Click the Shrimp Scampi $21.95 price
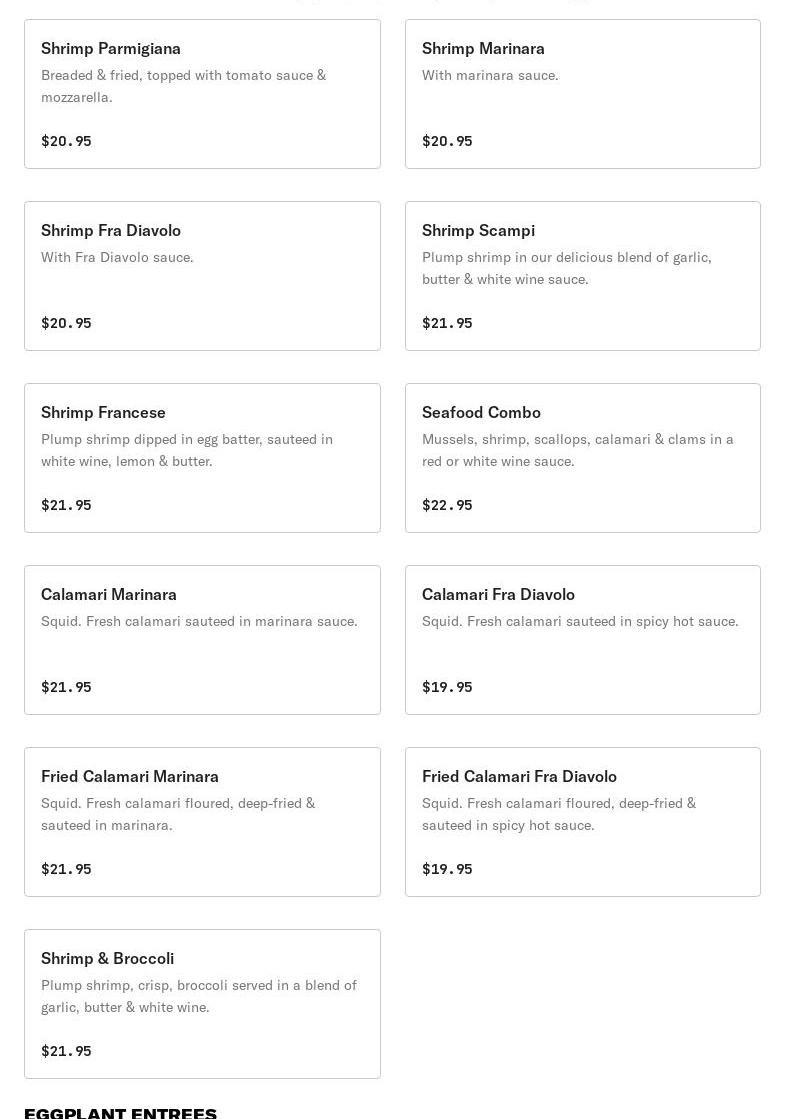 coord(447,323)
